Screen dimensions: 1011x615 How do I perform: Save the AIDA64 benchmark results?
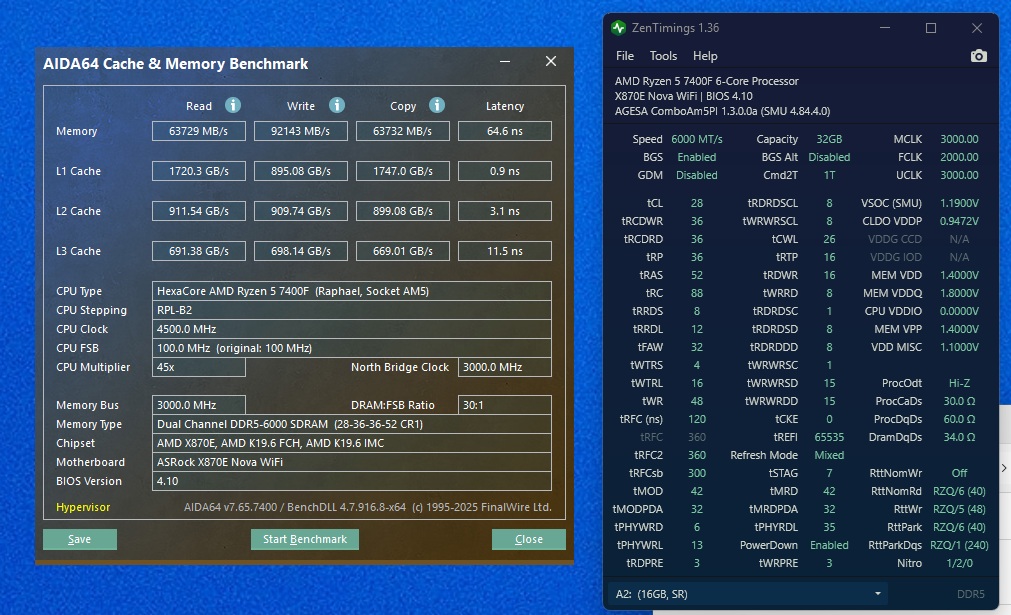(x=80, y=540)
